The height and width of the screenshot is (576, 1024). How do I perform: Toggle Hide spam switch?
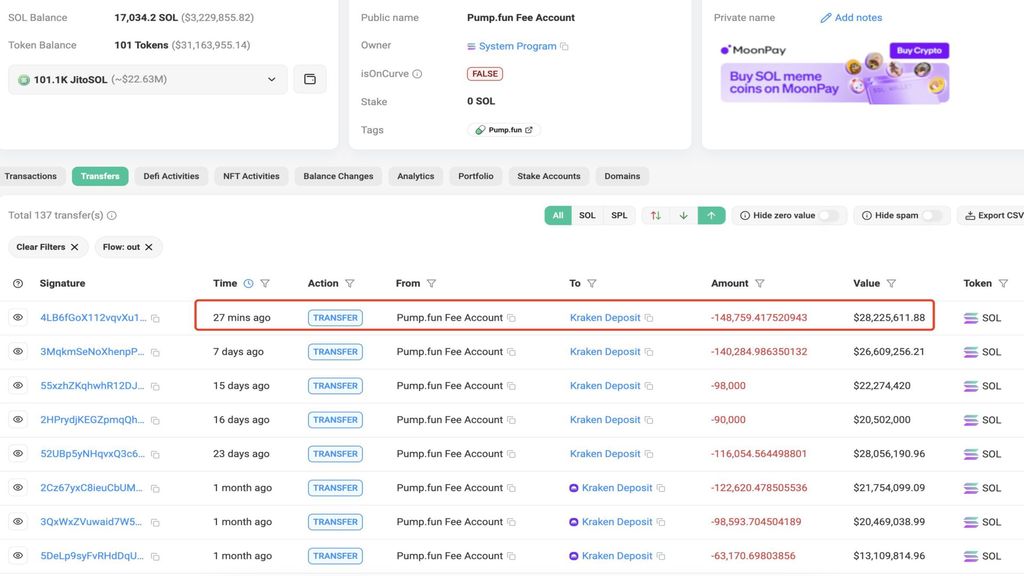pyautogui.click(x=932, y=216)
